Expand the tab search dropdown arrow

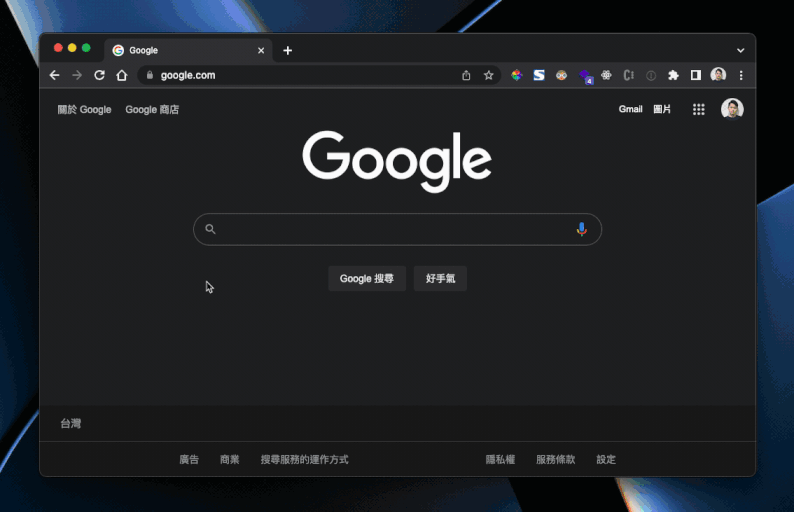pos(740,51)
